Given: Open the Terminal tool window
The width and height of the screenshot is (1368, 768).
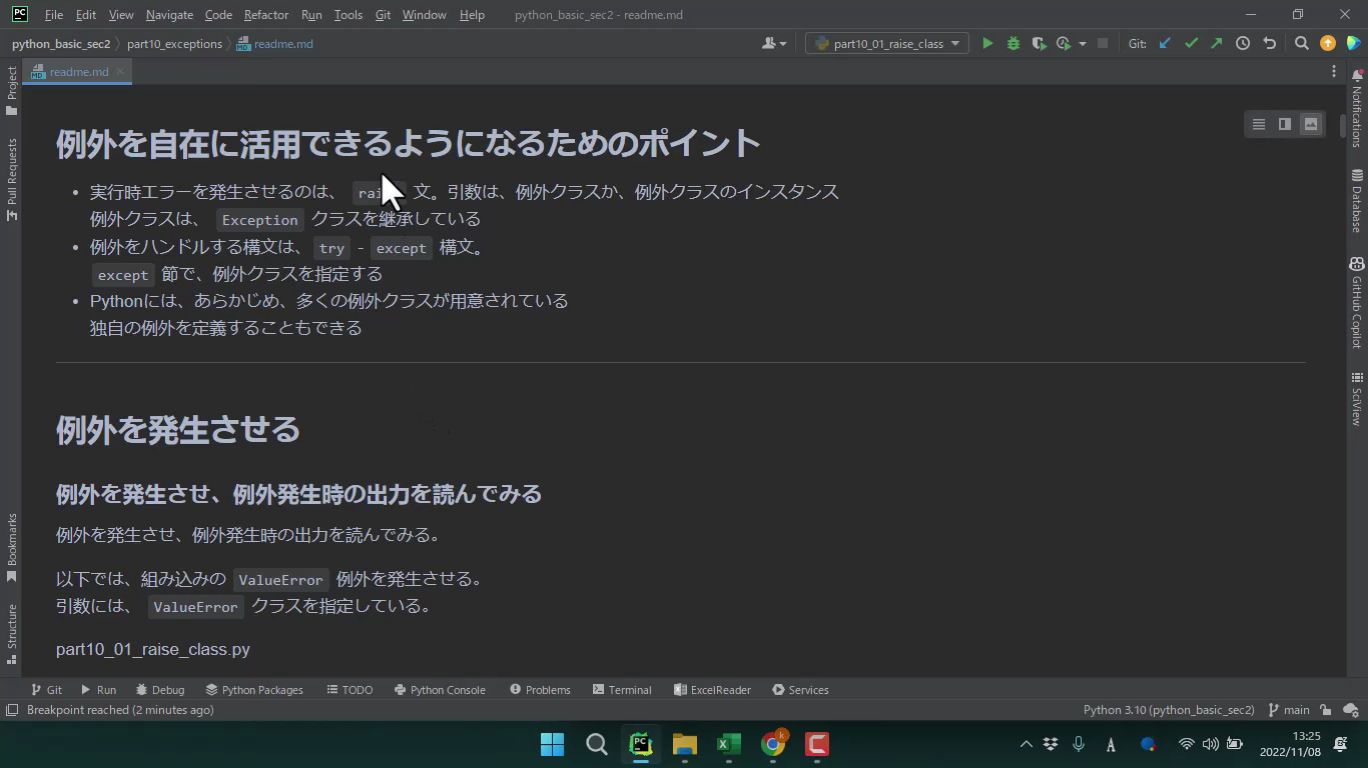Looking at the screenshot, I should (622, 690).
